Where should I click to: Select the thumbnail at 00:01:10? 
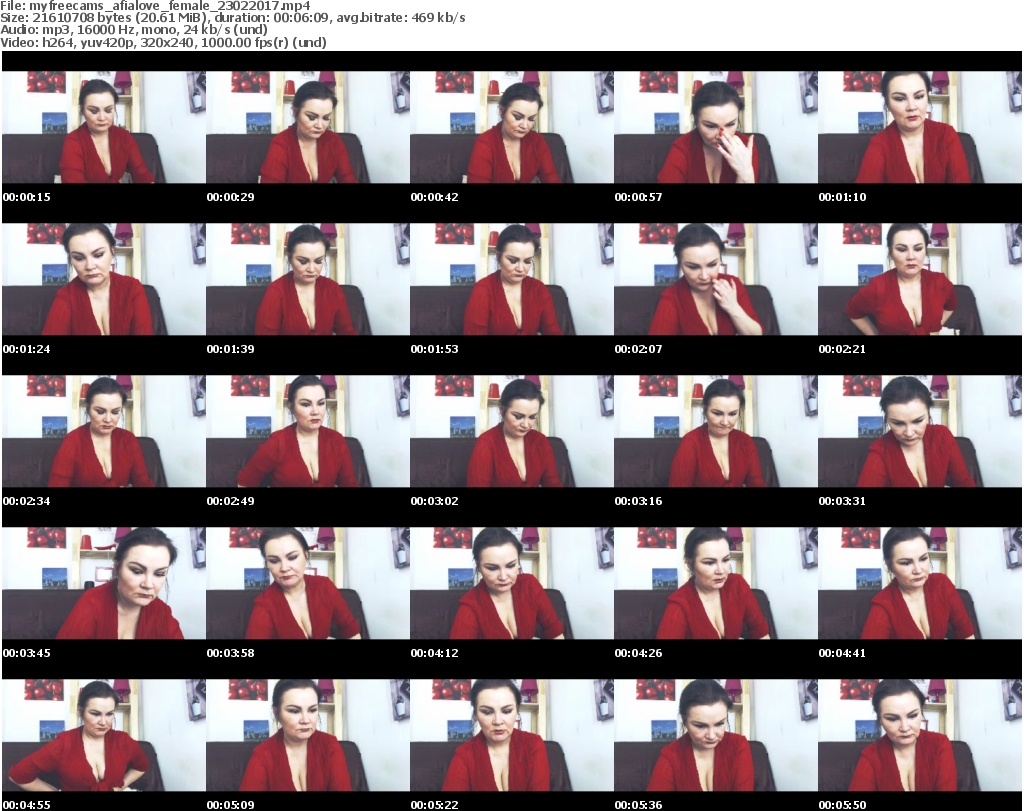[920, 127]
